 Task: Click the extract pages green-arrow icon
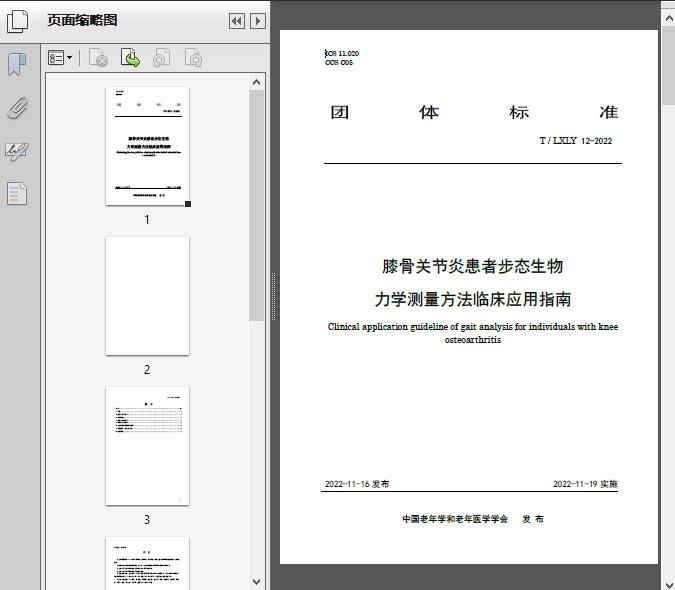coord(130,58)
